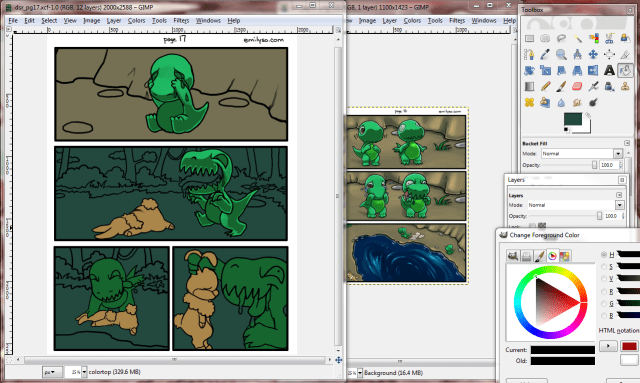
Task: Select the Measure compass tool
Action: 577,54
